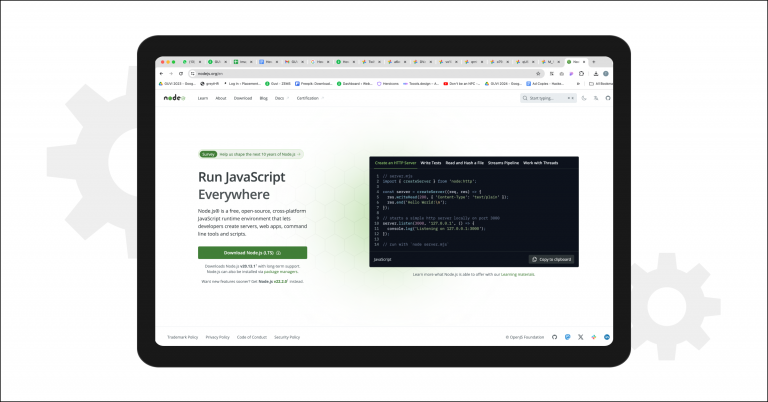Click the Download Node.js (LTS) button
768x402 pixels.
coord(252,253)
